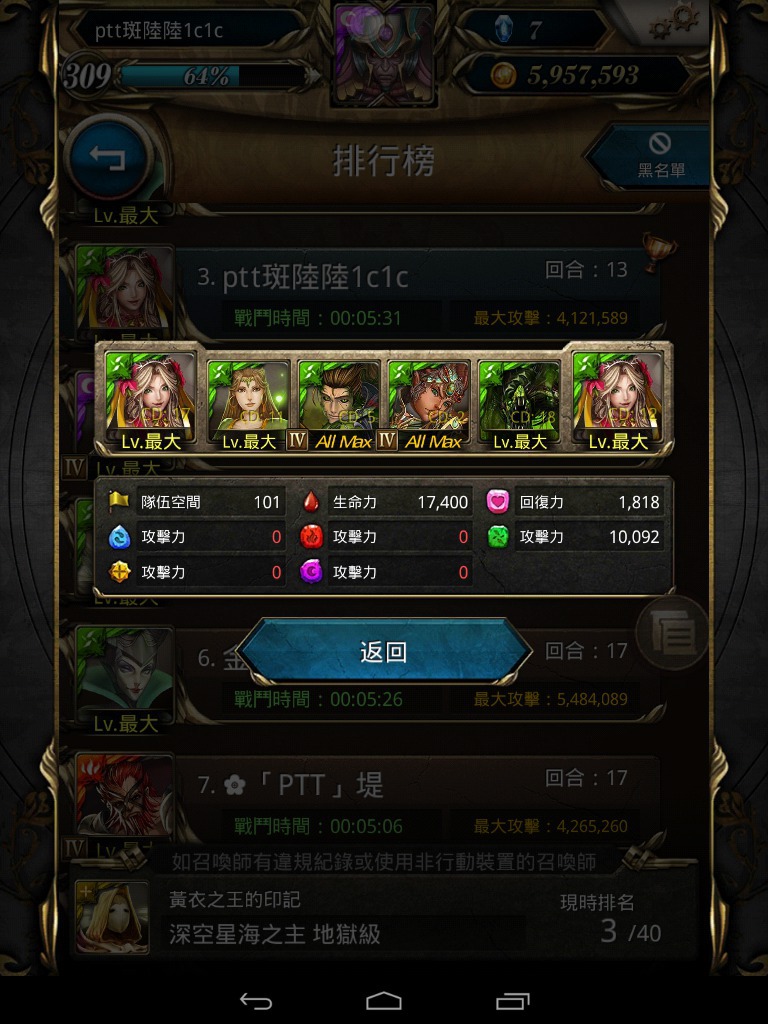
Task: Open the rank 3 ptt斑陸陸1c1c entry
Action: [x=418, y=293]
